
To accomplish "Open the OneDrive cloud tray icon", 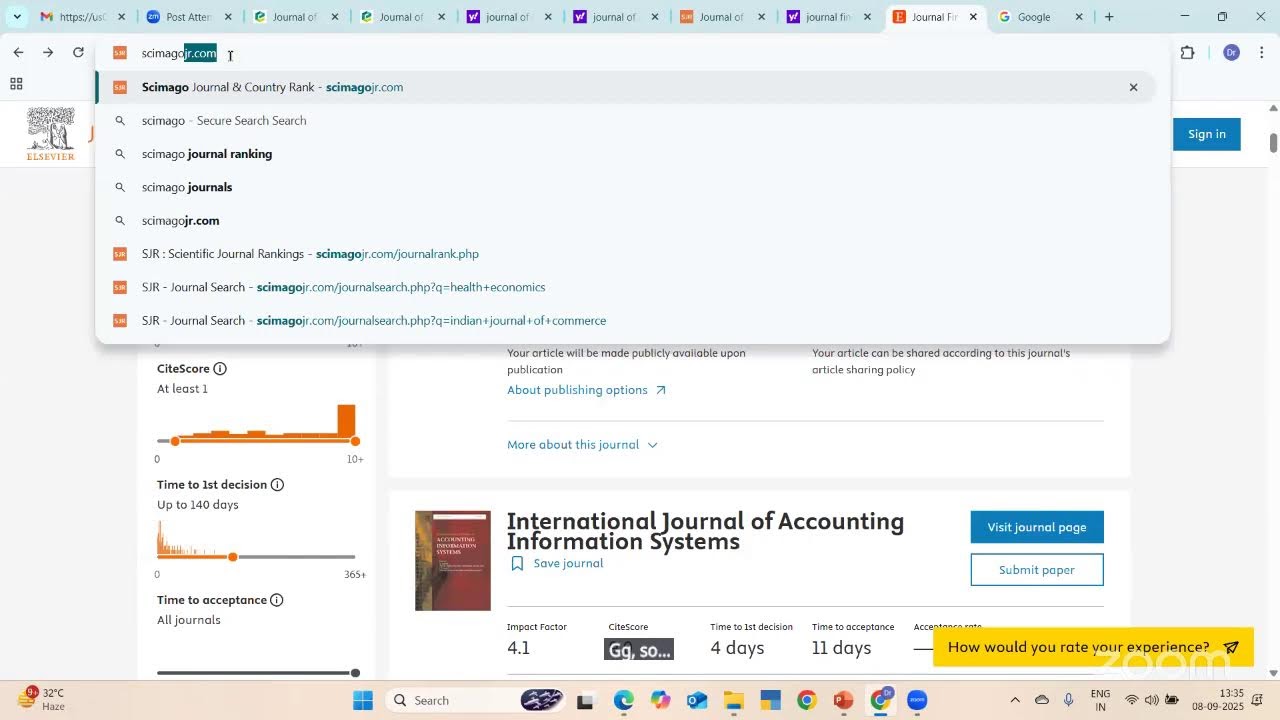I will pyautogui.click(x=1042, y=700).
